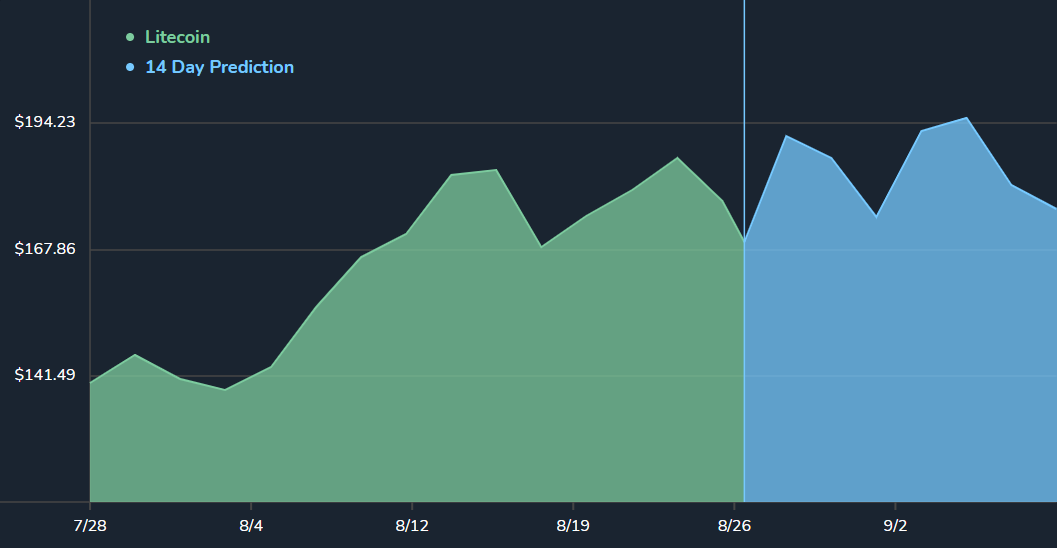Click the $167.86 y-axis label
Image resolution: width=1057 pixels, height=548 pixels.
coord(45,249)
